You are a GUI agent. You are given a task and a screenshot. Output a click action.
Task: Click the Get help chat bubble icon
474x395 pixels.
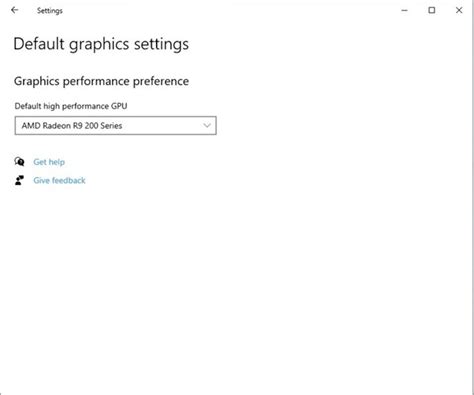point(19,162)
